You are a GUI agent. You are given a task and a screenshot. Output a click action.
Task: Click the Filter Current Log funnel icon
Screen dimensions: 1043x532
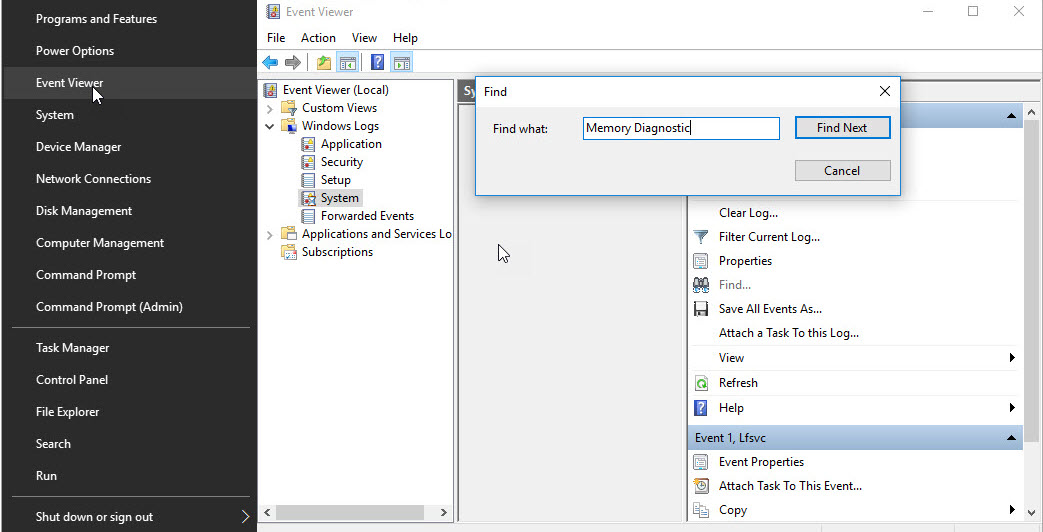point(701,237)
